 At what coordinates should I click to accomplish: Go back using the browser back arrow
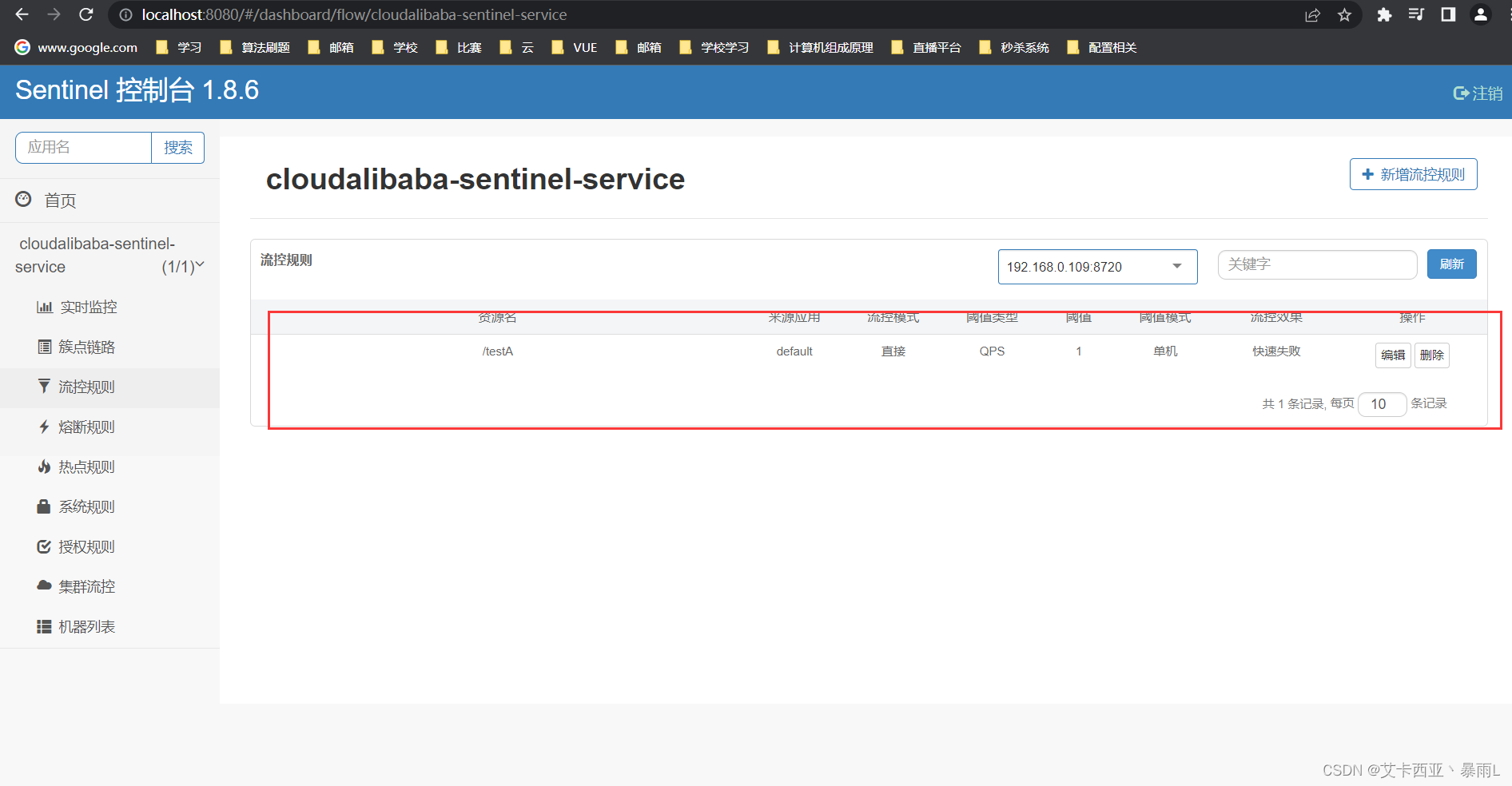click(22, 14)
